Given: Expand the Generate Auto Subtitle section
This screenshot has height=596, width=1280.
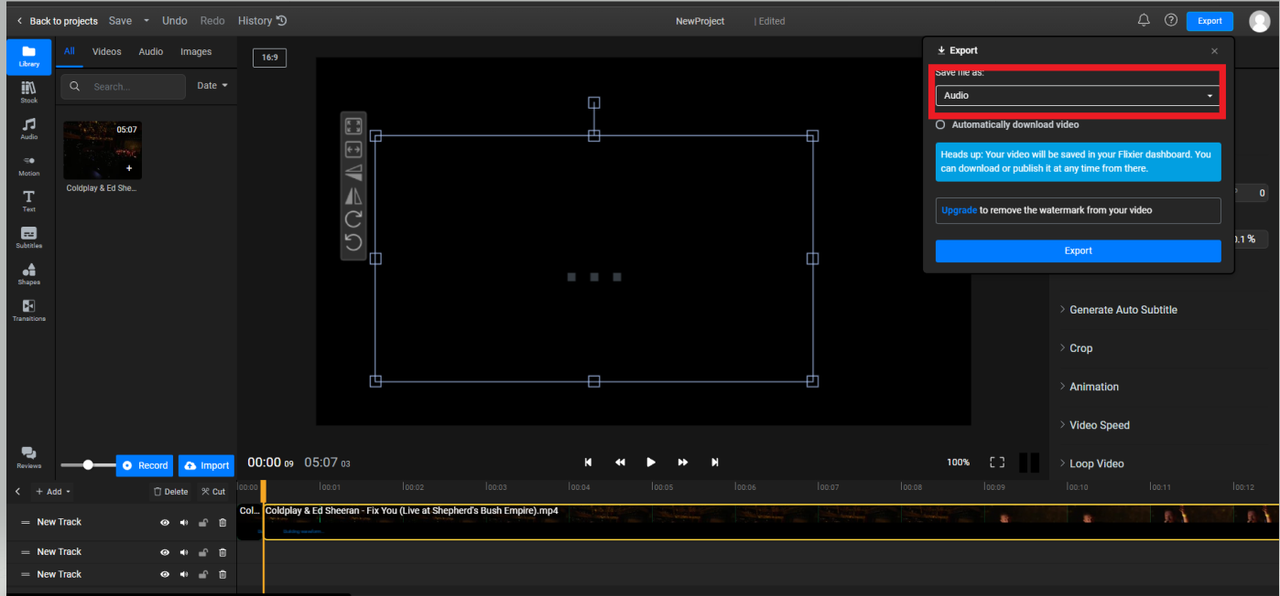Looking at the screenshot, I should (x=1118, y=310).
